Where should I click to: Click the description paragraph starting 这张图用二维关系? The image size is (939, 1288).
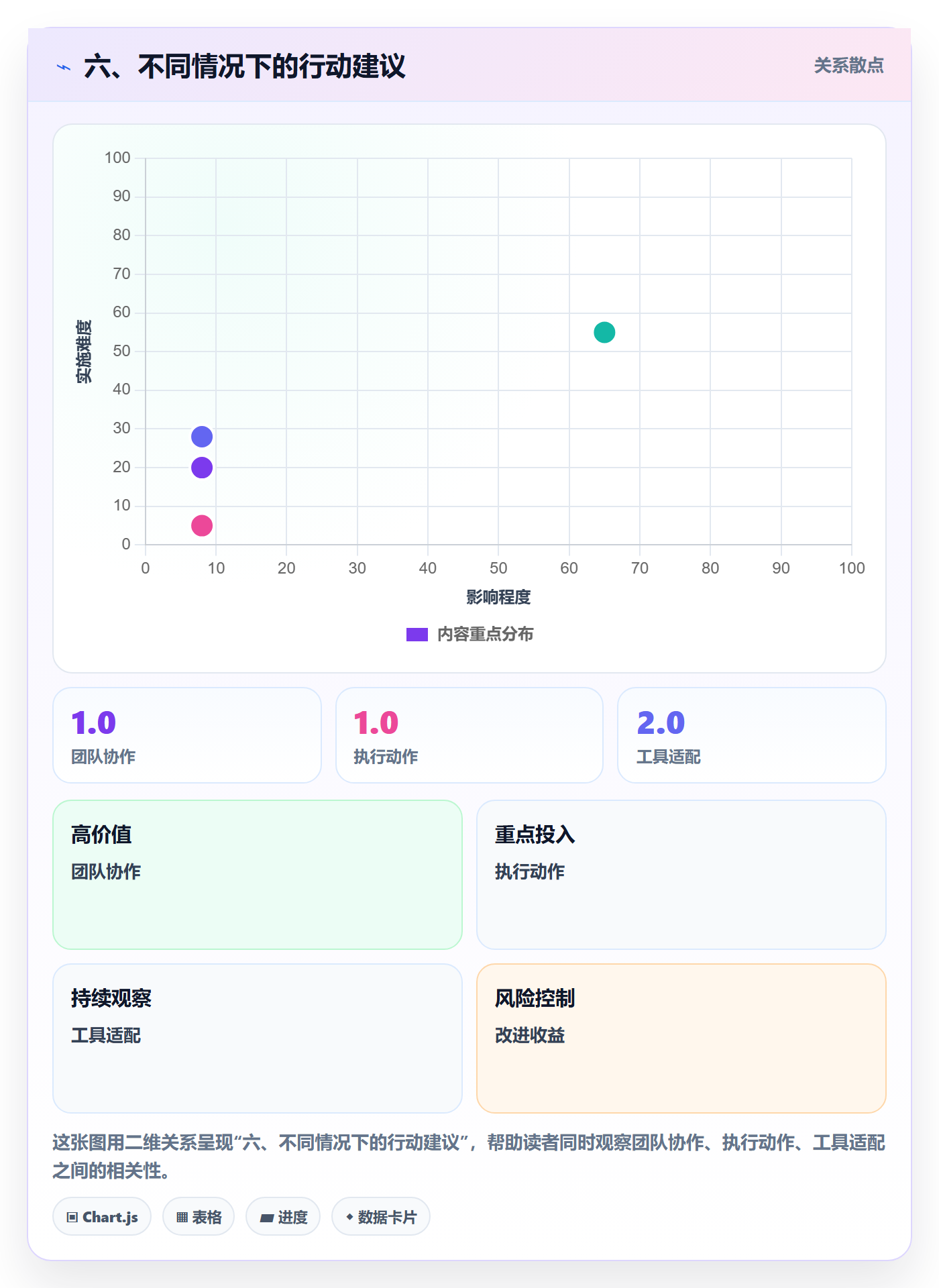pyautogui.click(x=469, y=1157)
